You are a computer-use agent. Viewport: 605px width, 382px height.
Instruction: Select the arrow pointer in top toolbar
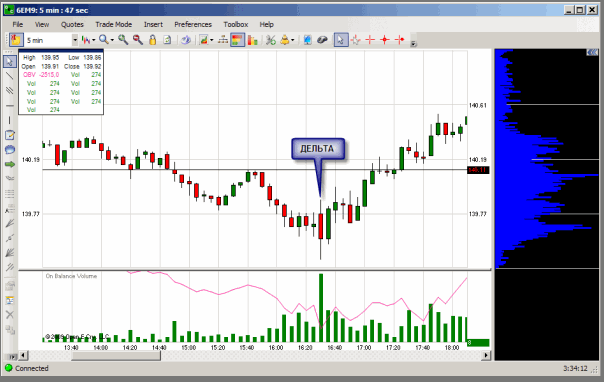340,40
